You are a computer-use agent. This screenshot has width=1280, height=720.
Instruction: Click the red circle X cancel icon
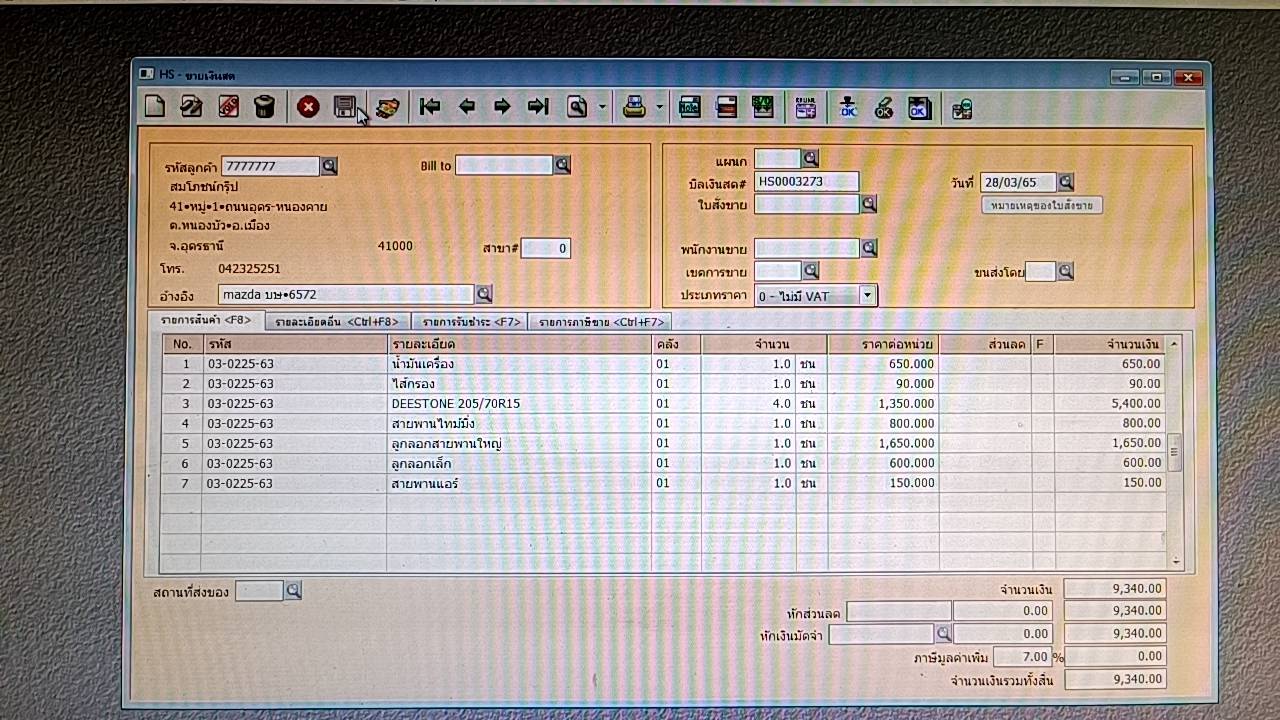[x=308, y=107]
